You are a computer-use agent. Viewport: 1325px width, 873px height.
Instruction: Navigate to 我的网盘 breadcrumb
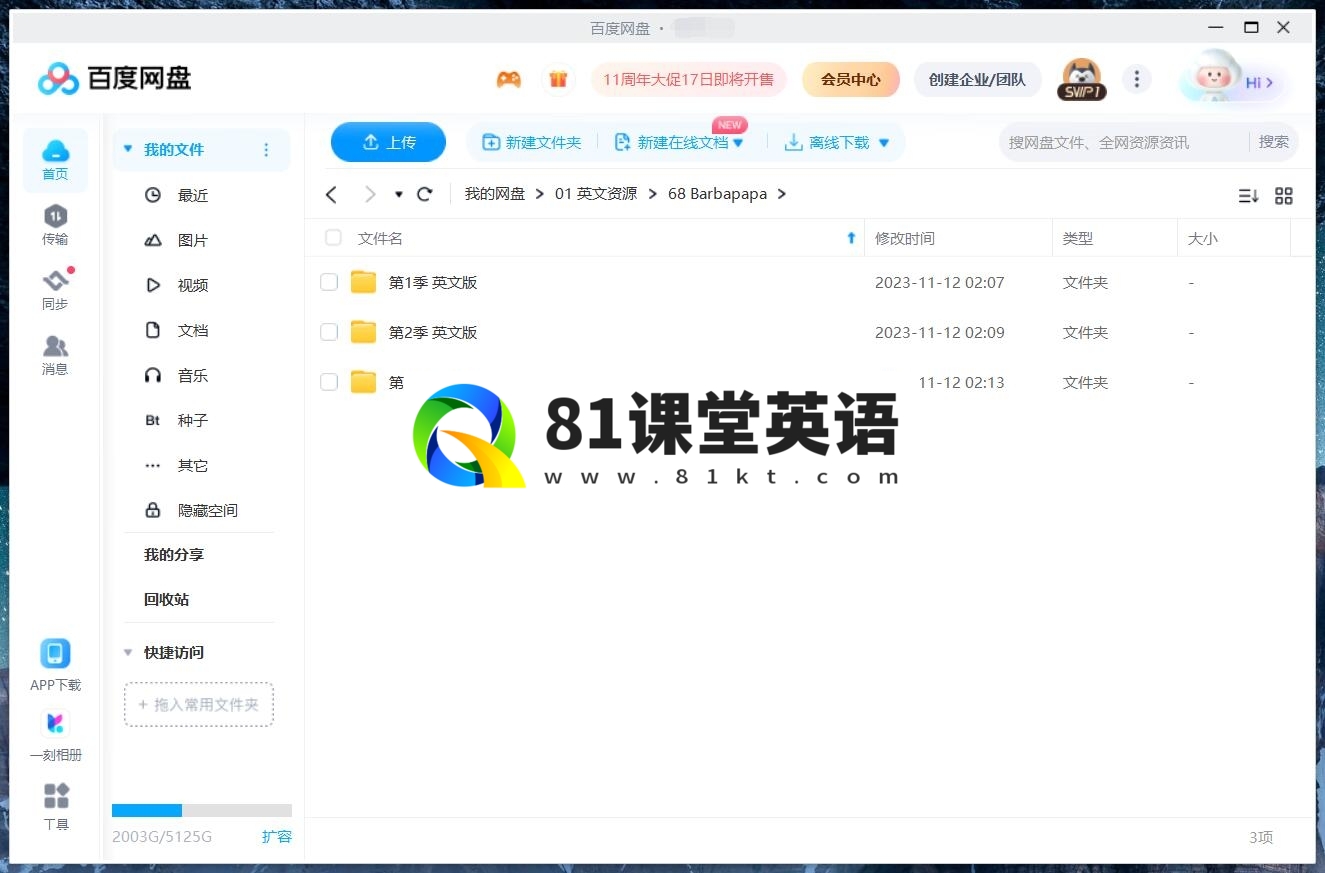[495, 194]
